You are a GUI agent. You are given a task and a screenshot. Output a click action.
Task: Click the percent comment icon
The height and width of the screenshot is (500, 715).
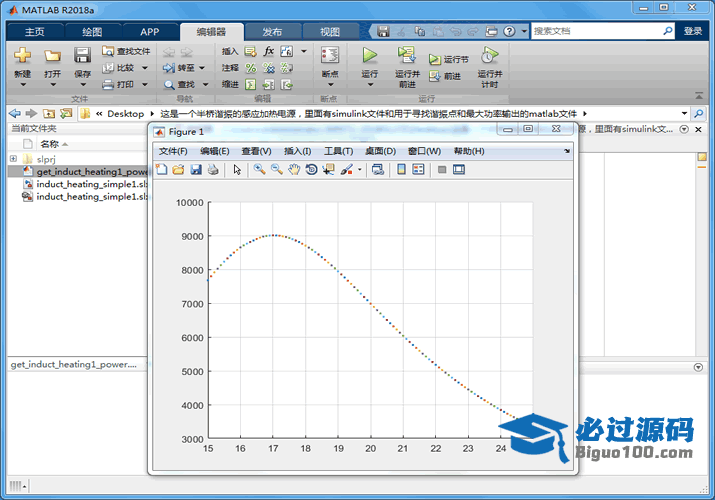coord(250,68)
